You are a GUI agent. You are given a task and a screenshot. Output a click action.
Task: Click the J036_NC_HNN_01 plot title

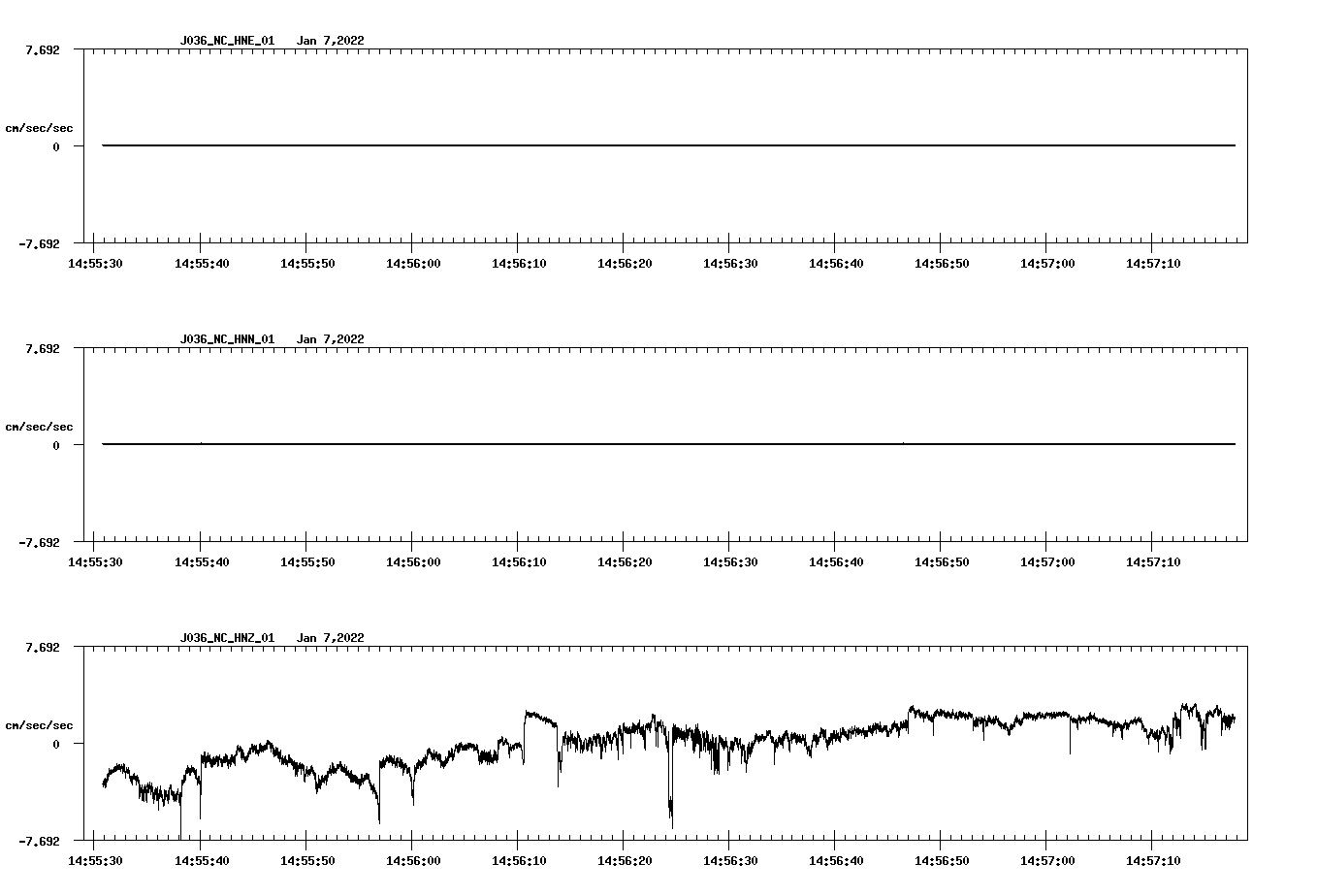[x=227, y=339]
